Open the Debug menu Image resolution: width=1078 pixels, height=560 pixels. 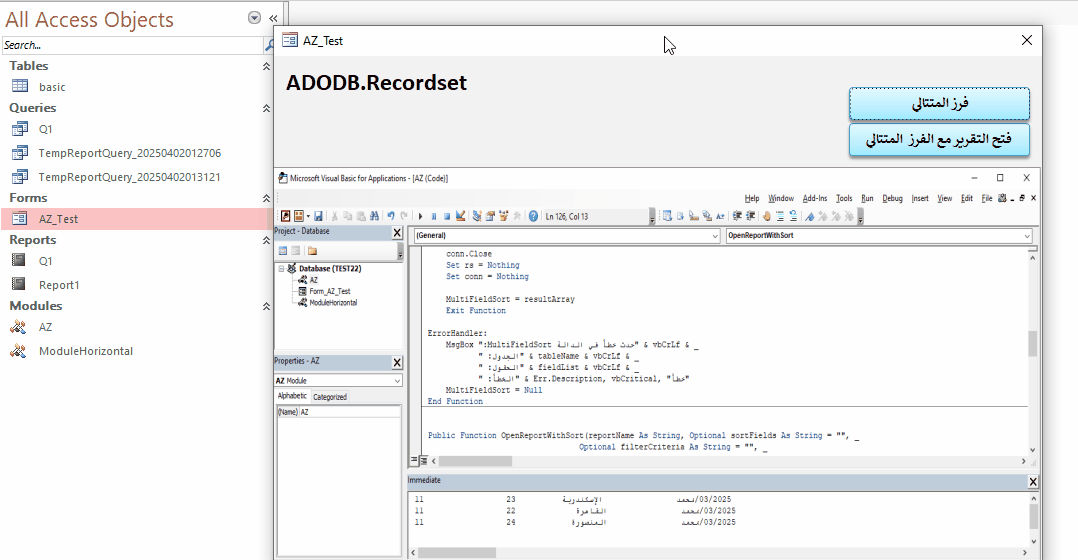892,198
